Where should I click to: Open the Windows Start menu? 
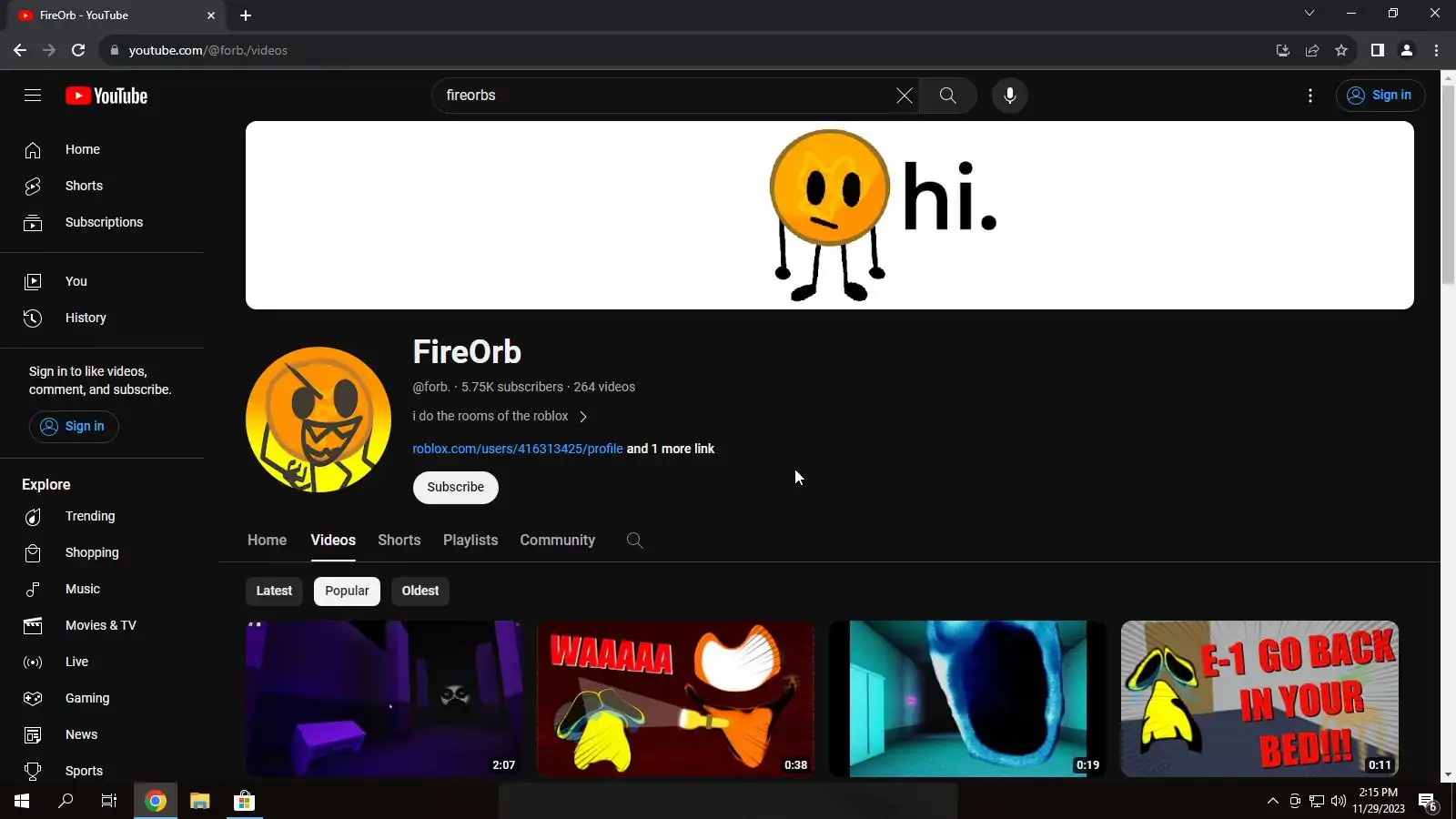22,801
